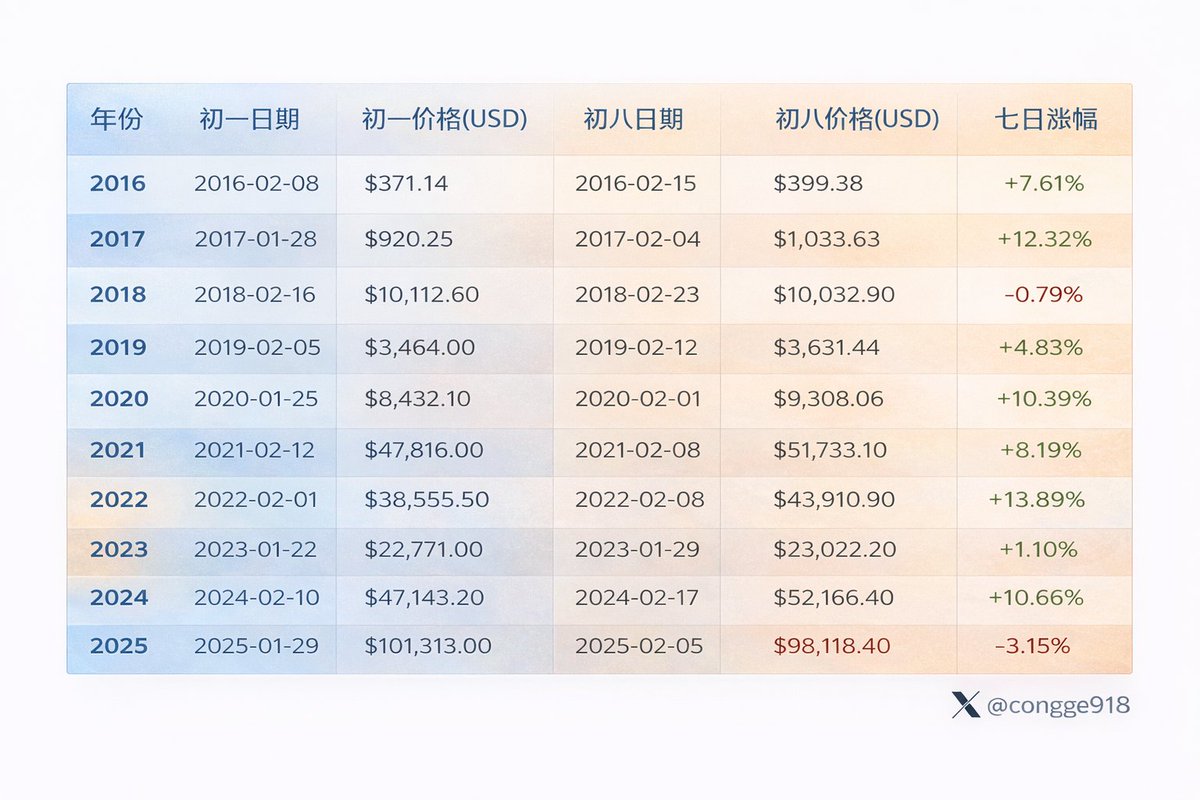Select the 2025 year cell
The image size is (1200, 800).
point(118,646)
